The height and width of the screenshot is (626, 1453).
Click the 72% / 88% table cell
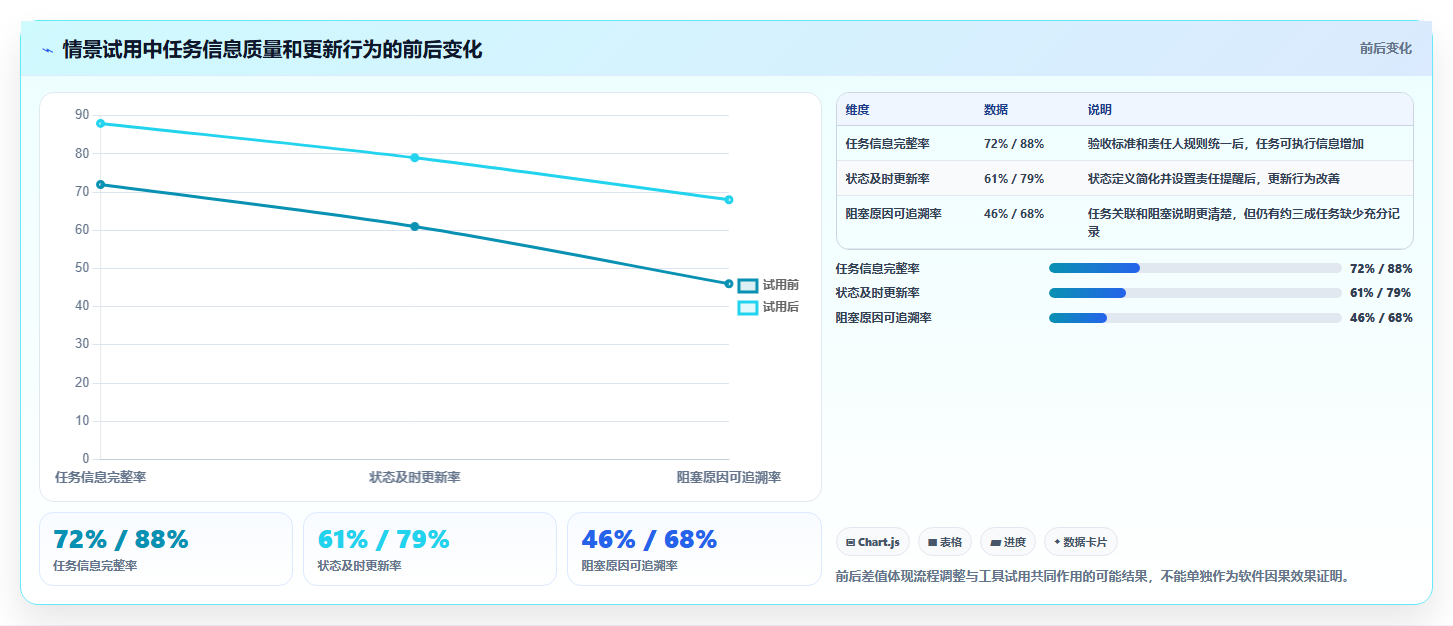click(x=1014, y=144)
